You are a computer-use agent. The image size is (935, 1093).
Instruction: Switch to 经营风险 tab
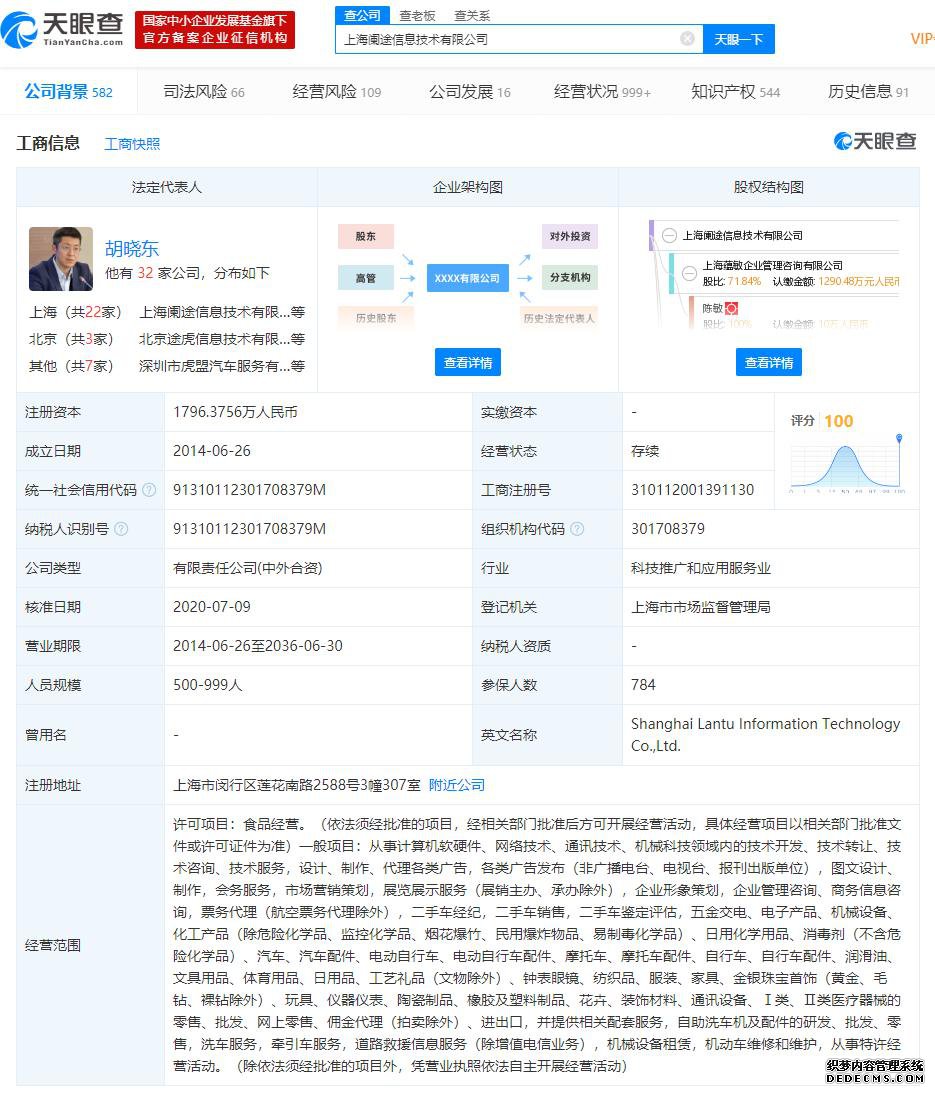coord(336,91)
